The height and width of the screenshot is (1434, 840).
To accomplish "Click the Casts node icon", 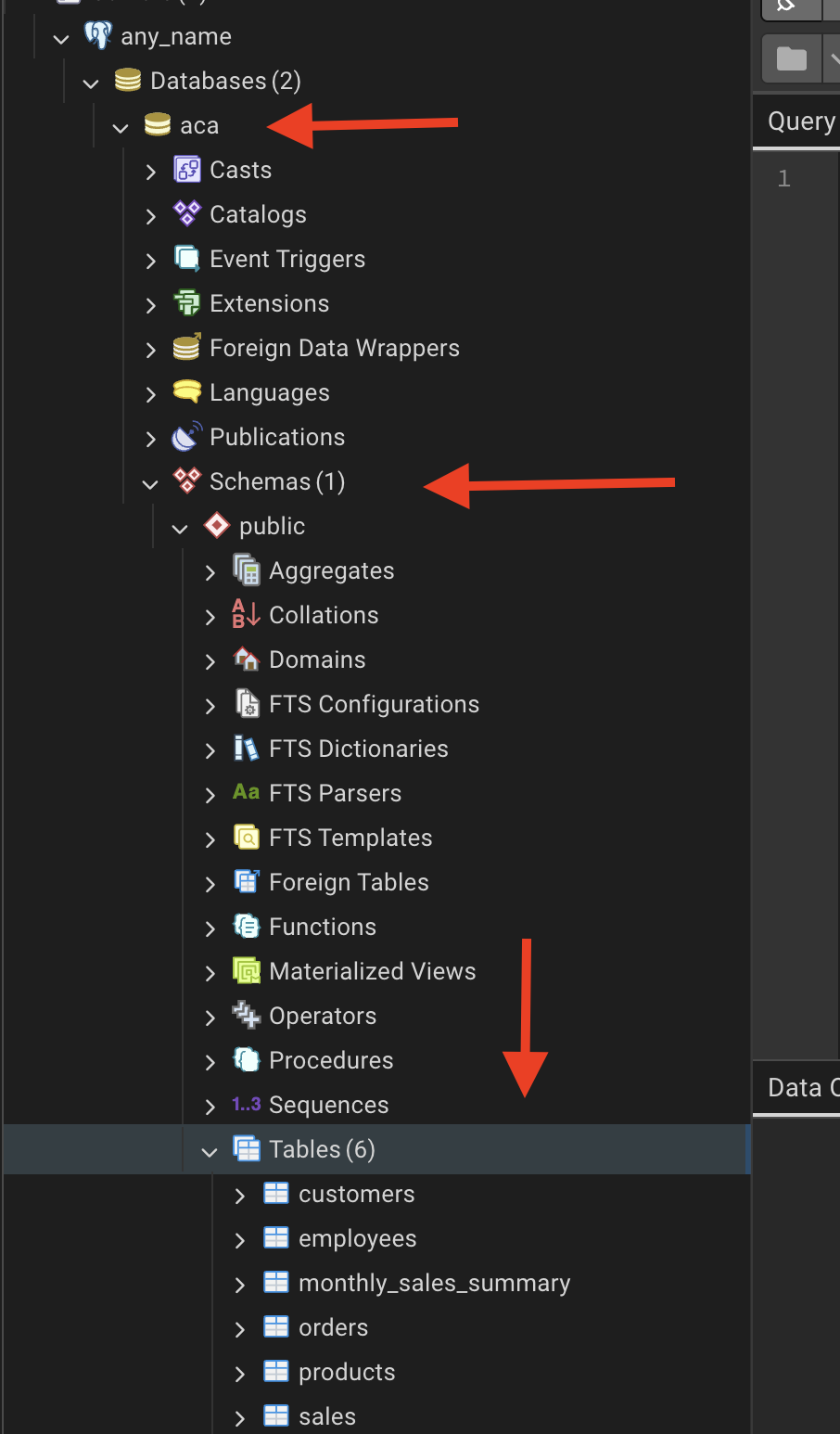I will [187, 170].
